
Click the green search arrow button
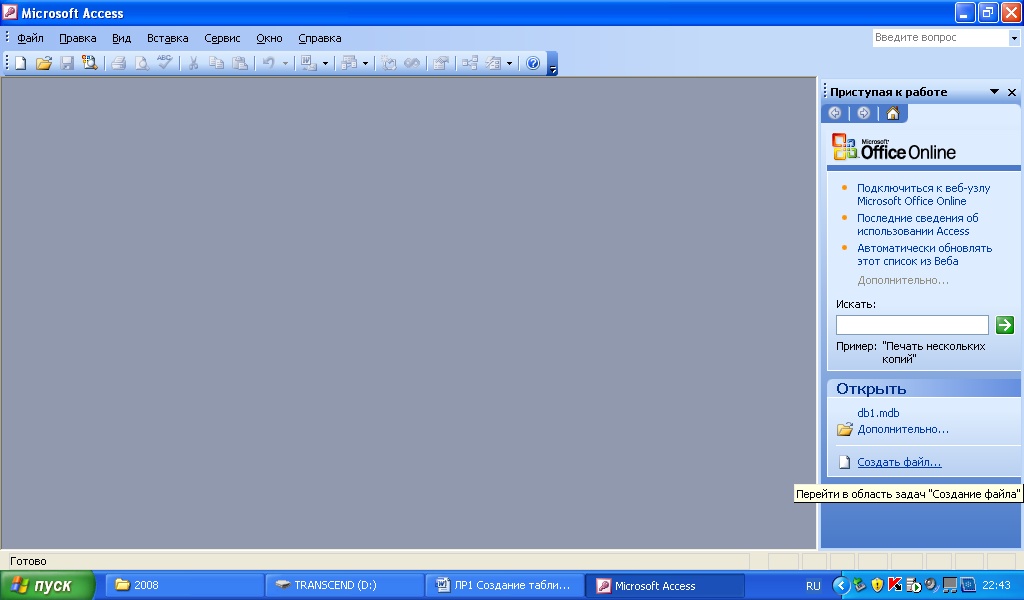click(x=1004, y=324)
